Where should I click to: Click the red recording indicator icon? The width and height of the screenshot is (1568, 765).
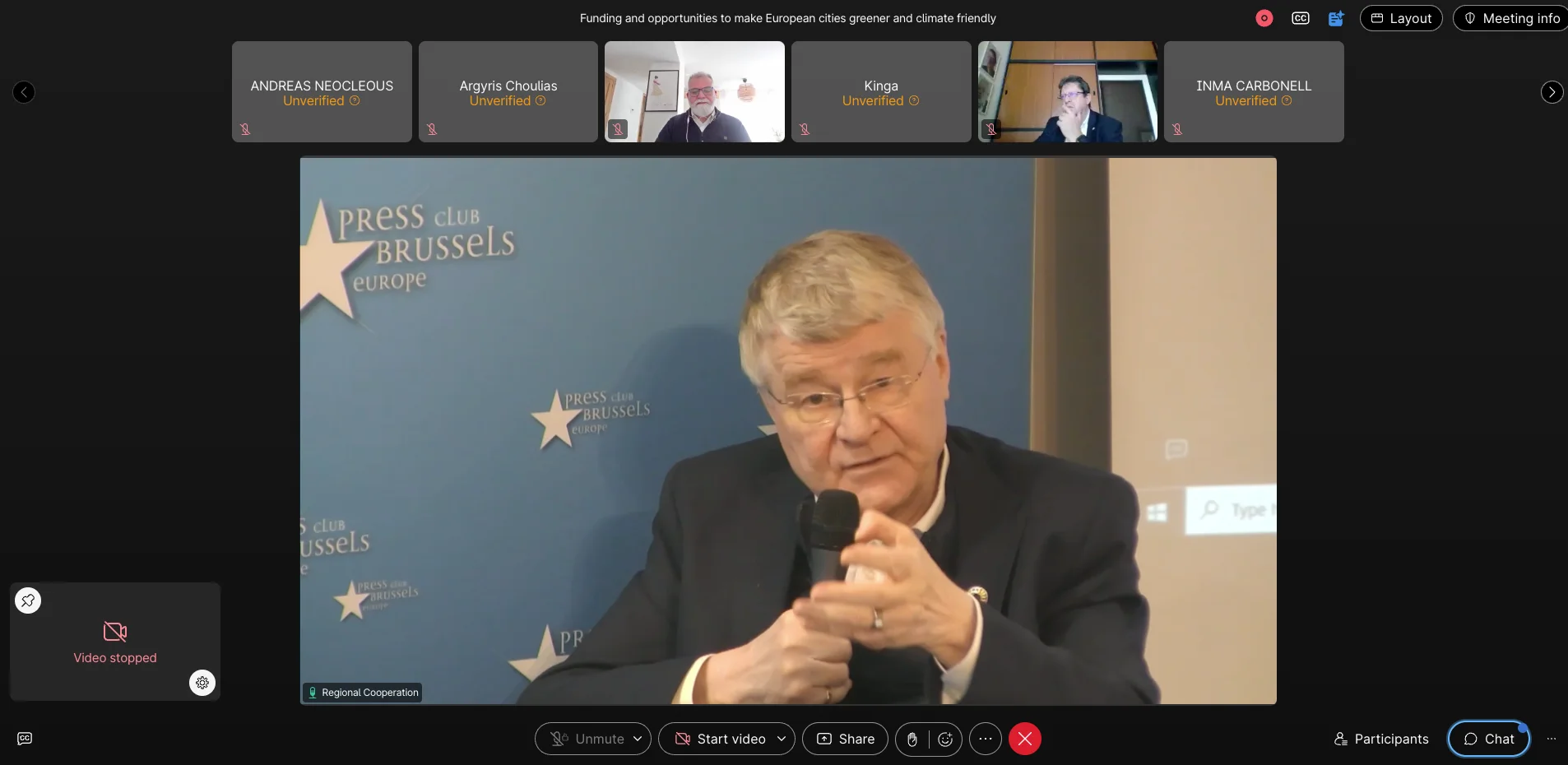point(1264,18)
